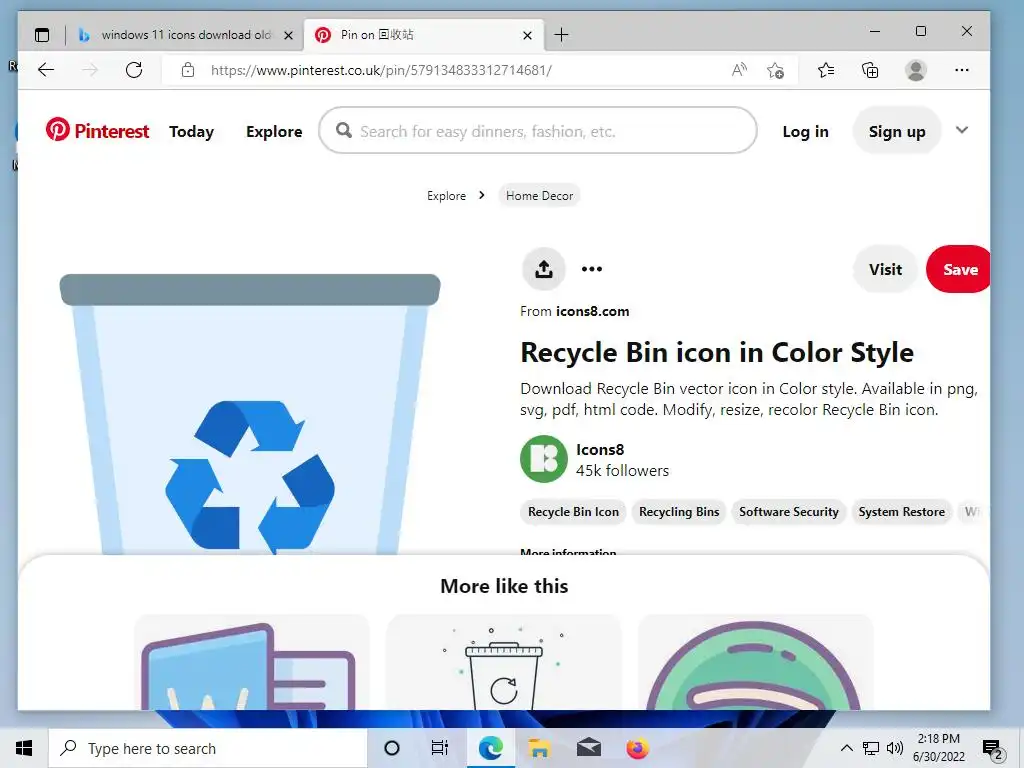Click the share pin upload icon

point(543,269)
